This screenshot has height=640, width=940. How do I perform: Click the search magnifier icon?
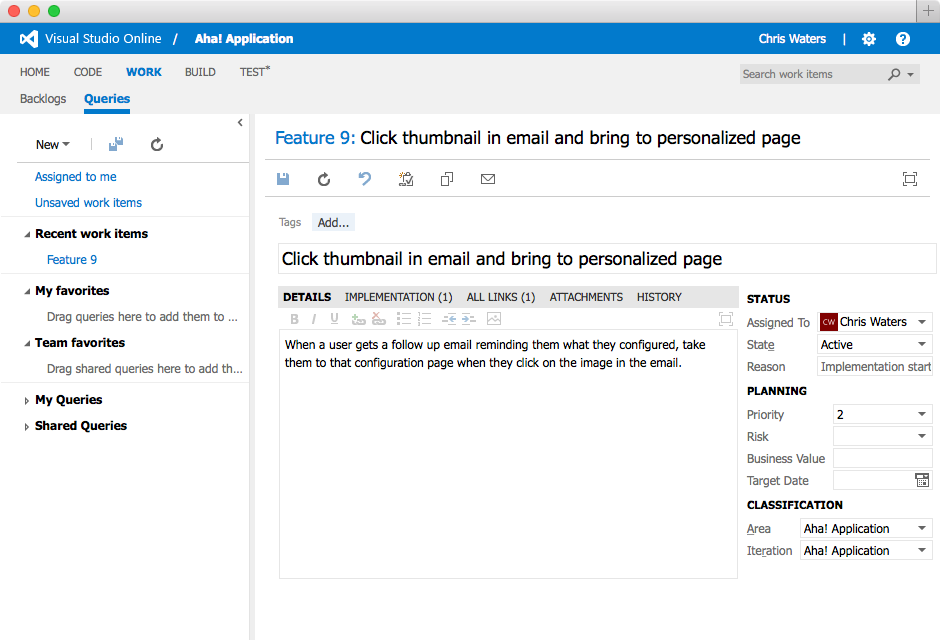[x=894, y=74]
